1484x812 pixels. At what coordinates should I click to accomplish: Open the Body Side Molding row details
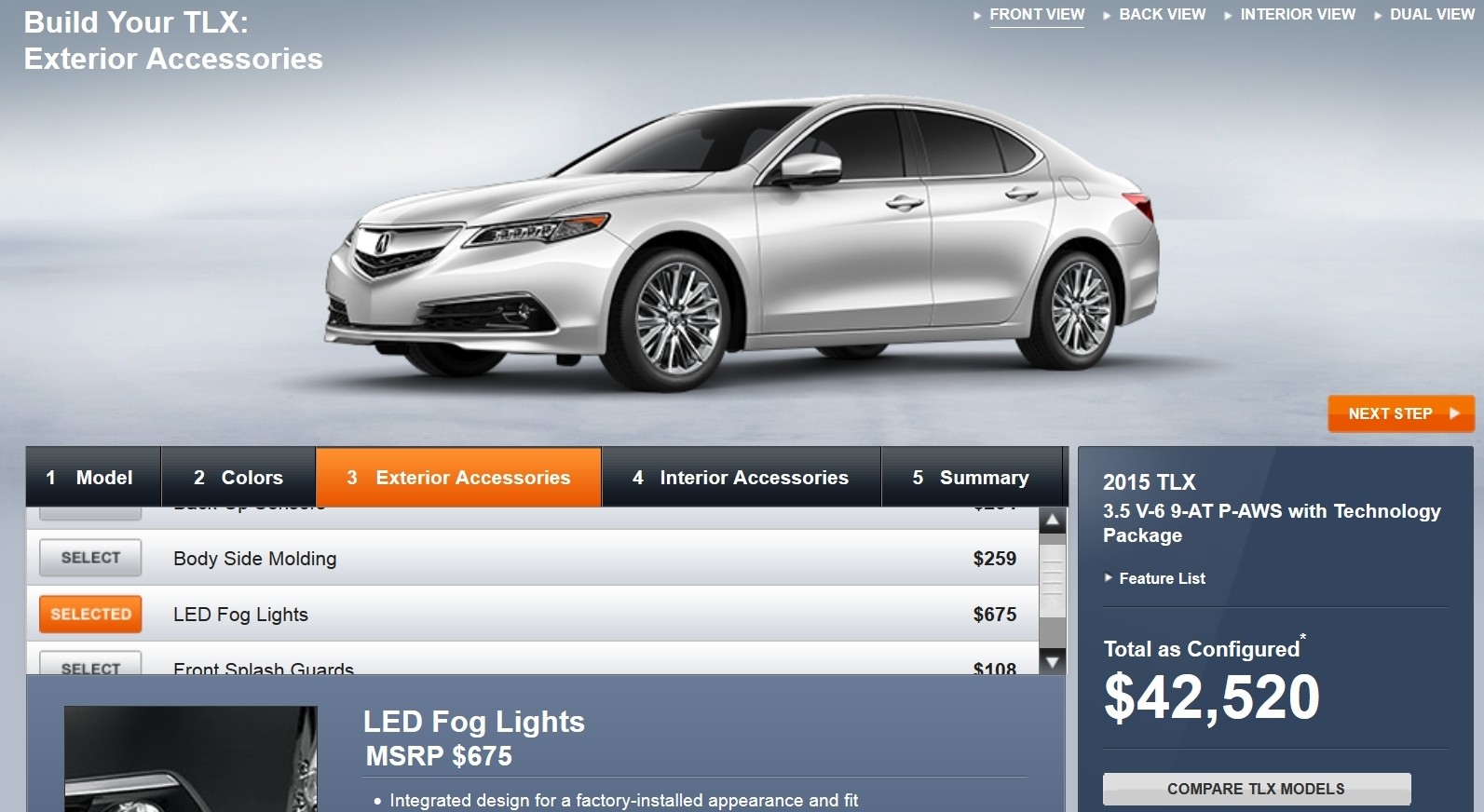[x=532, y=558]
